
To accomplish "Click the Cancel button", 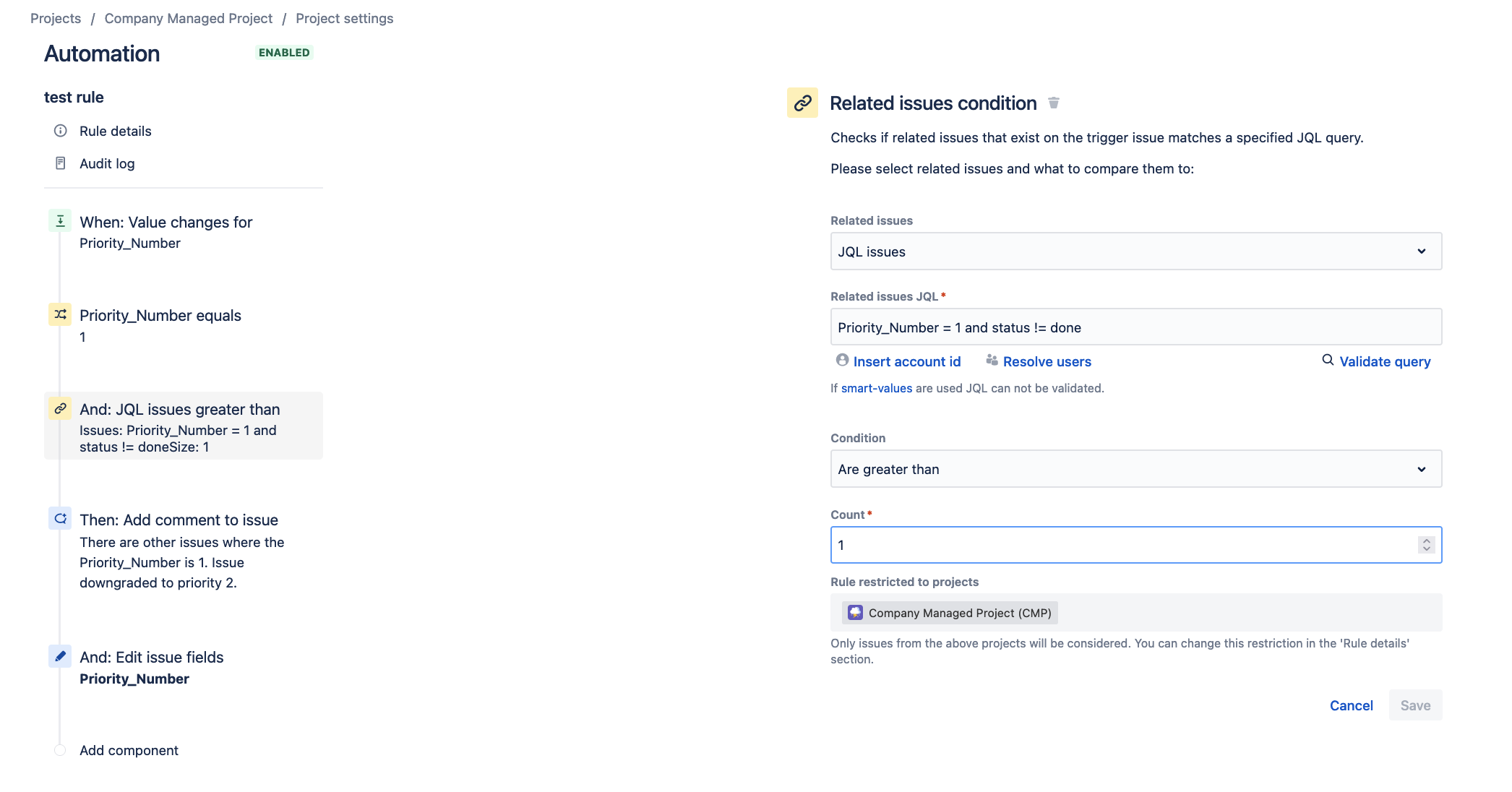I will (1351, 705).
